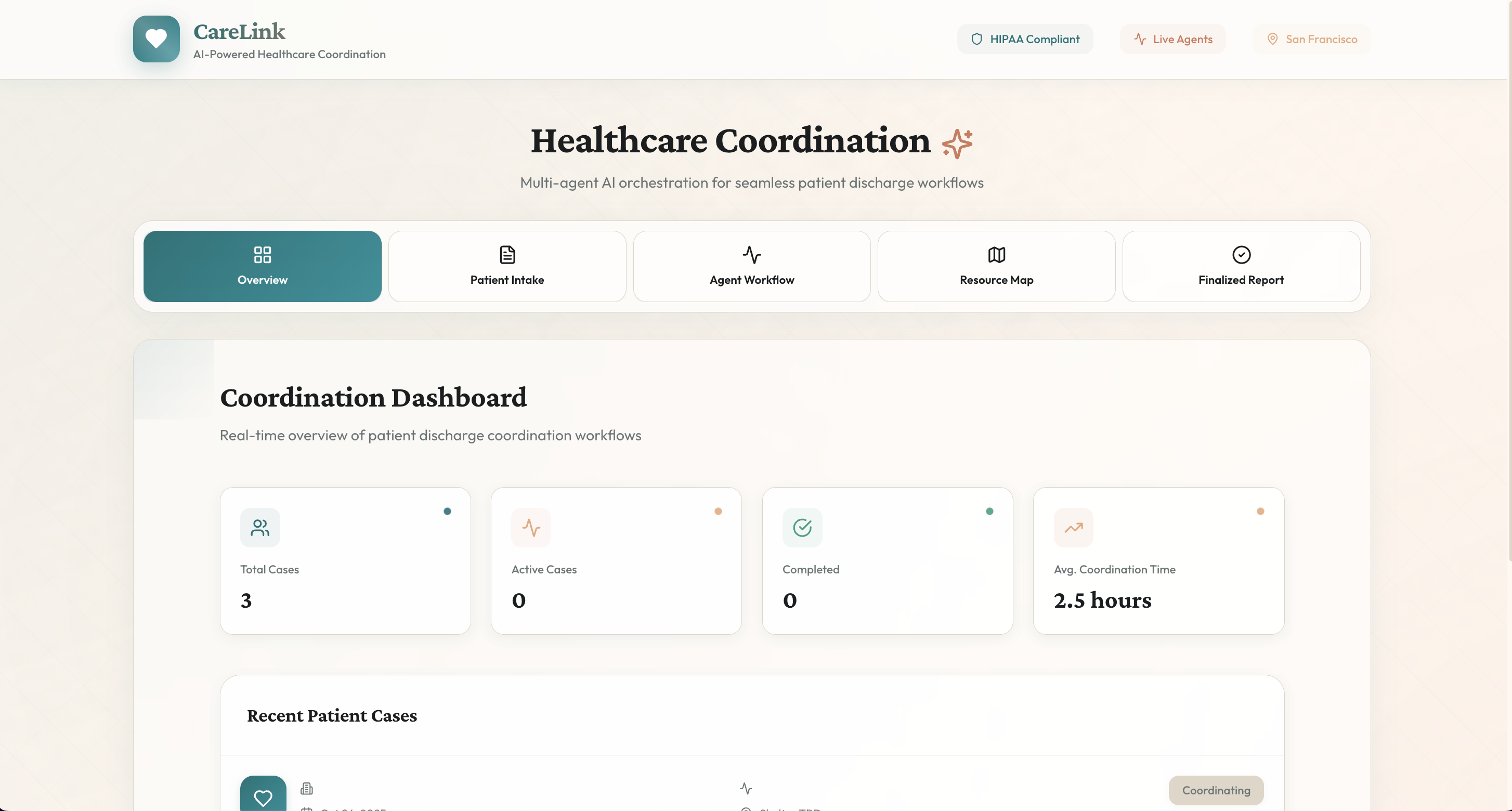Screen dimensions: 1512x811
Task: Click the CareLink heart logo icon
Action: [x=156, y=39]
